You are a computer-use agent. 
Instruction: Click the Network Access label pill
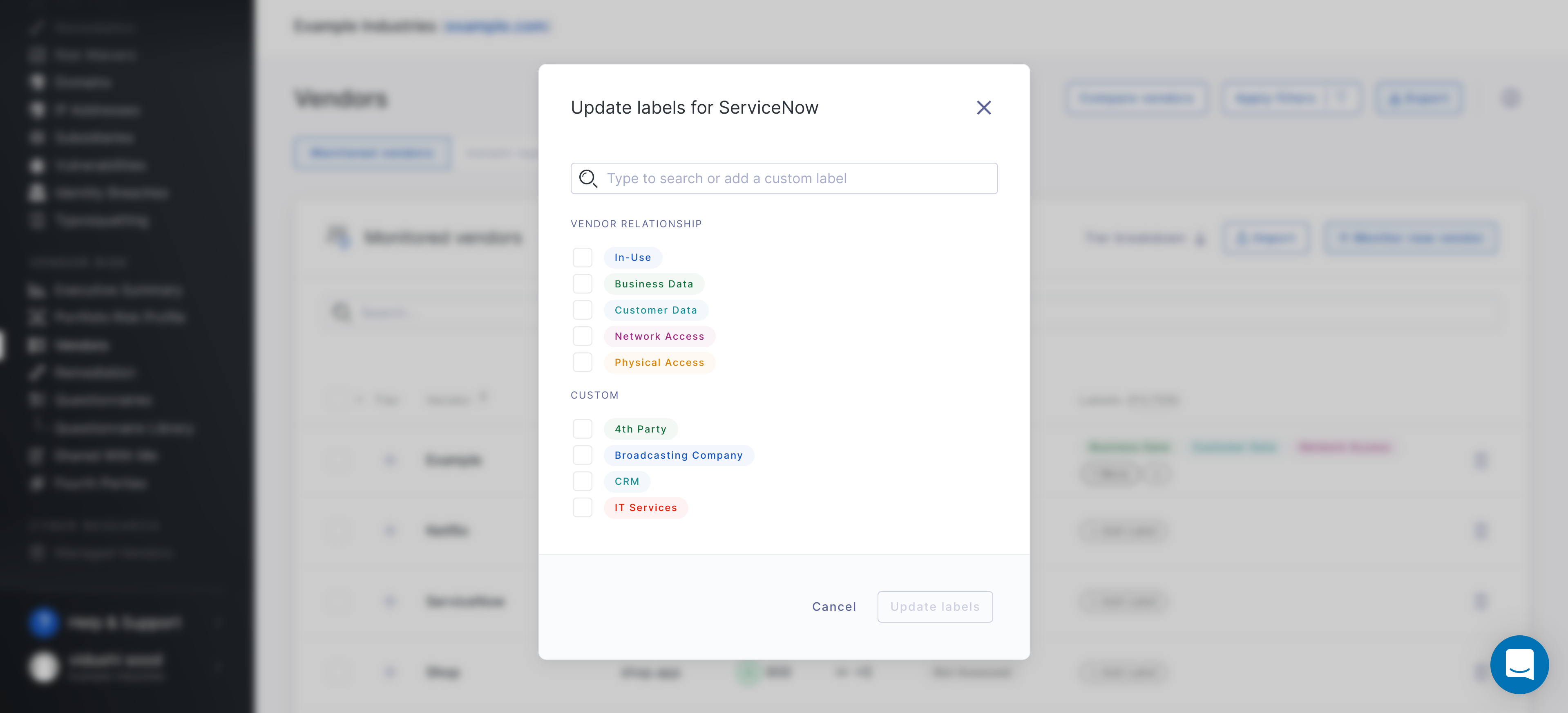[659, 336]
